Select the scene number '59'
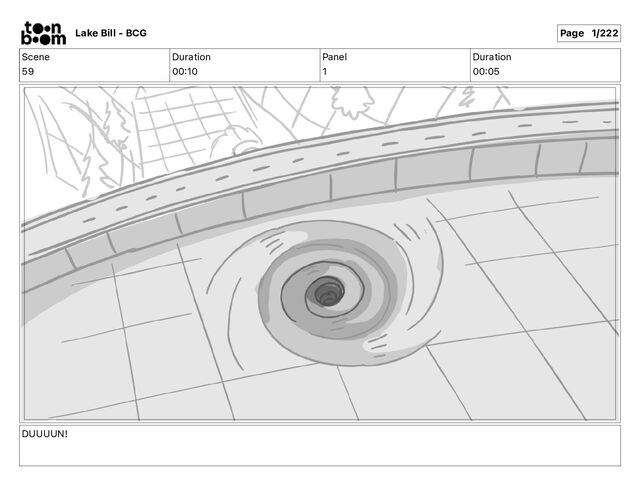Image resolution: width=640 pixels, height=495 pixels. click(28, 71)
